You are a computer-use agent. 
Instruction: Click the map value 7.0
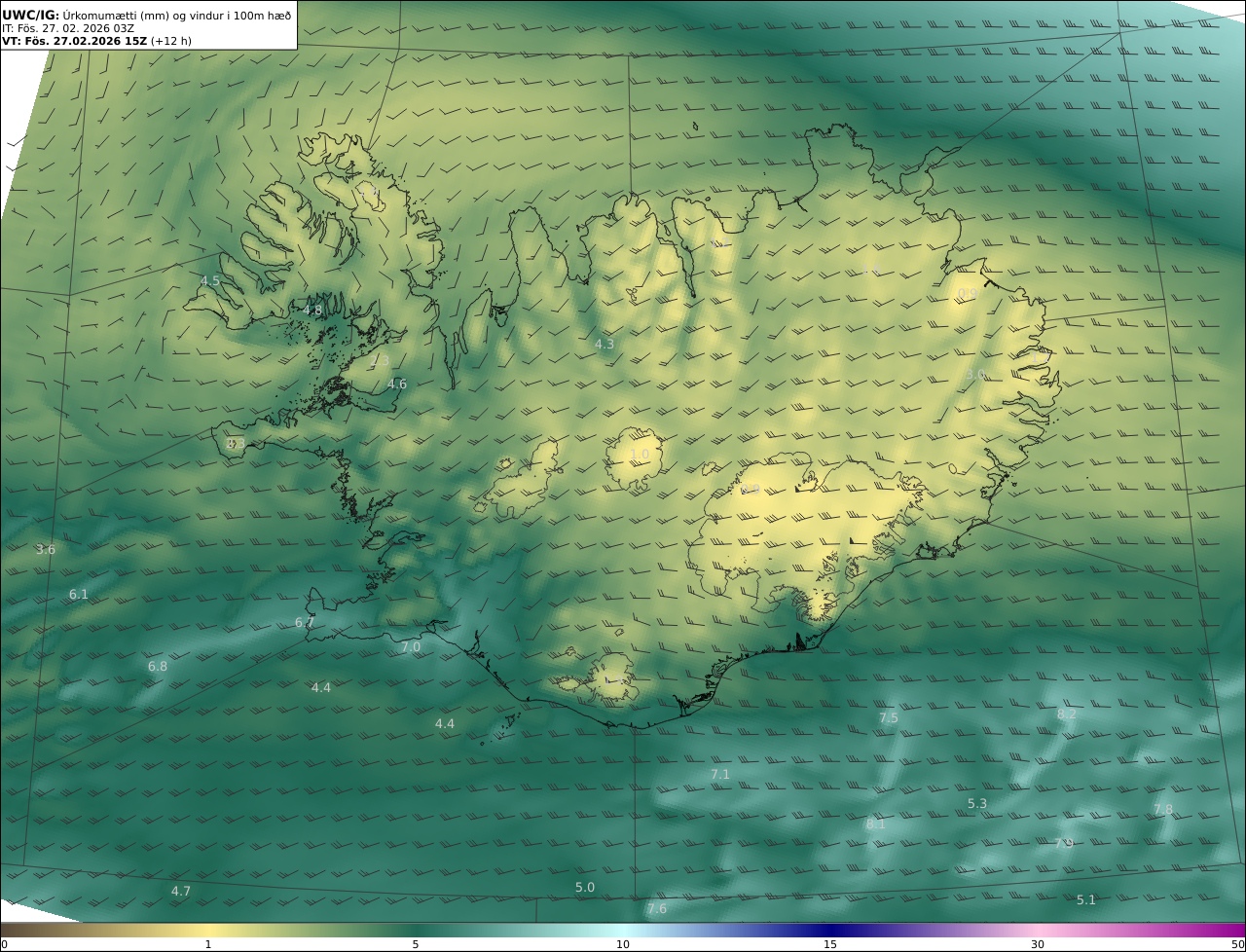[x=411, y=647]
